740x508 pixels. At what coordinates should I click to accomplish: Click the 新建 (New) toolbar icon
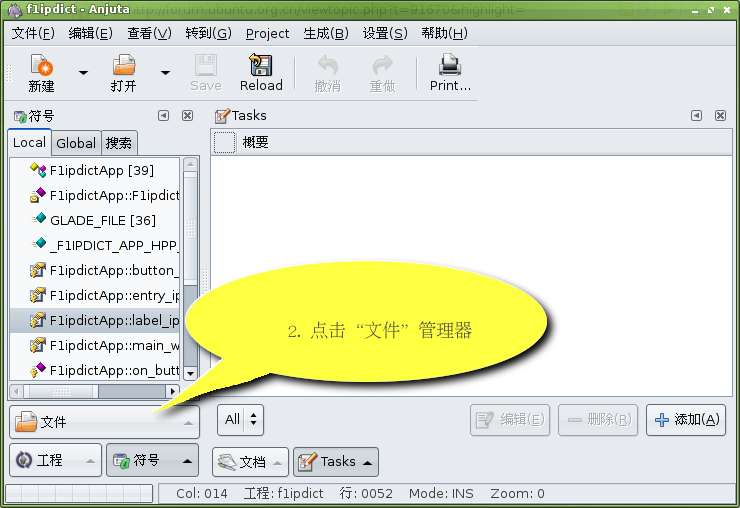42,73
